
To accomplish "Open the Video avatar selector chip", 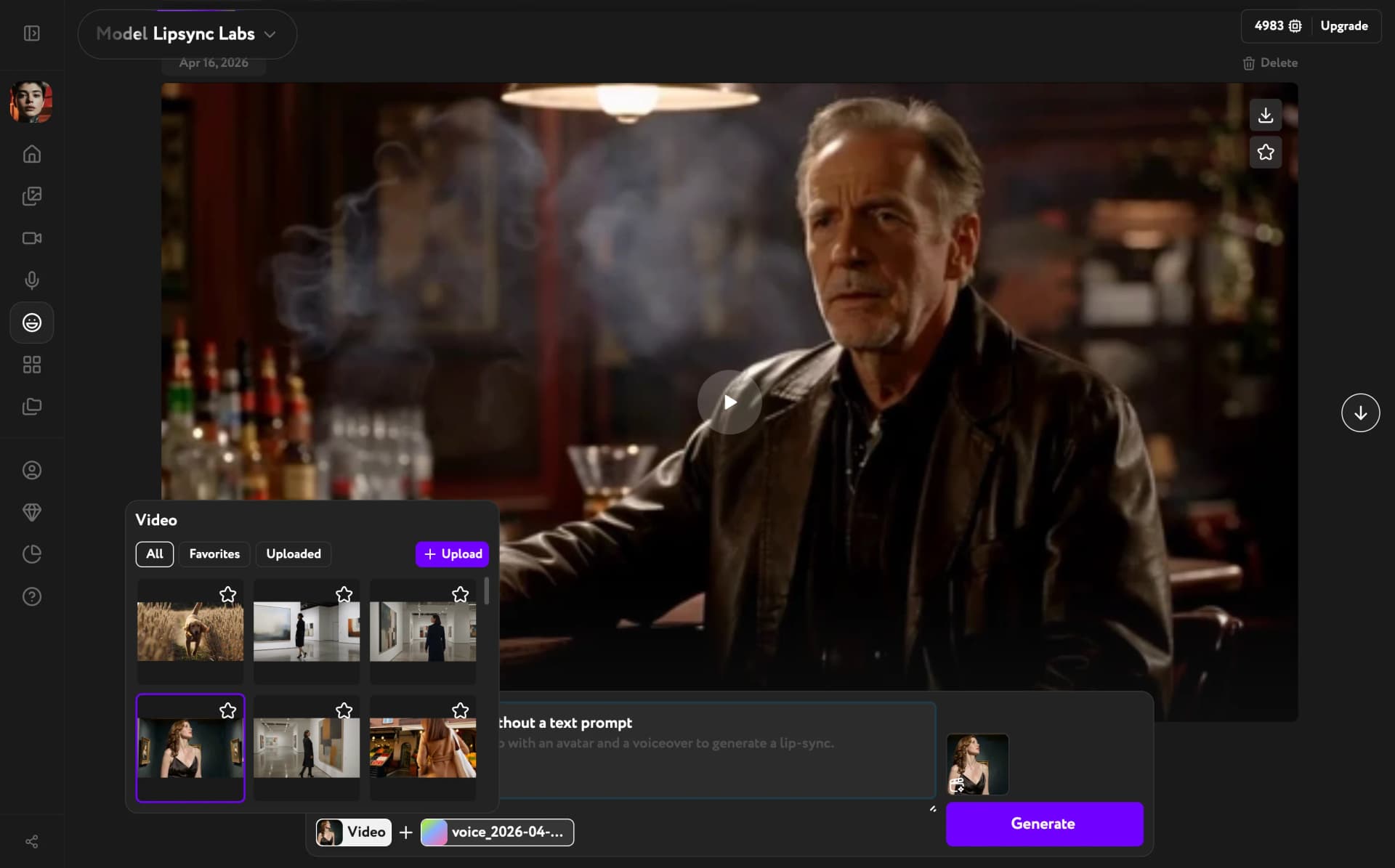I will pyautogui.click(x=353, y=832).
